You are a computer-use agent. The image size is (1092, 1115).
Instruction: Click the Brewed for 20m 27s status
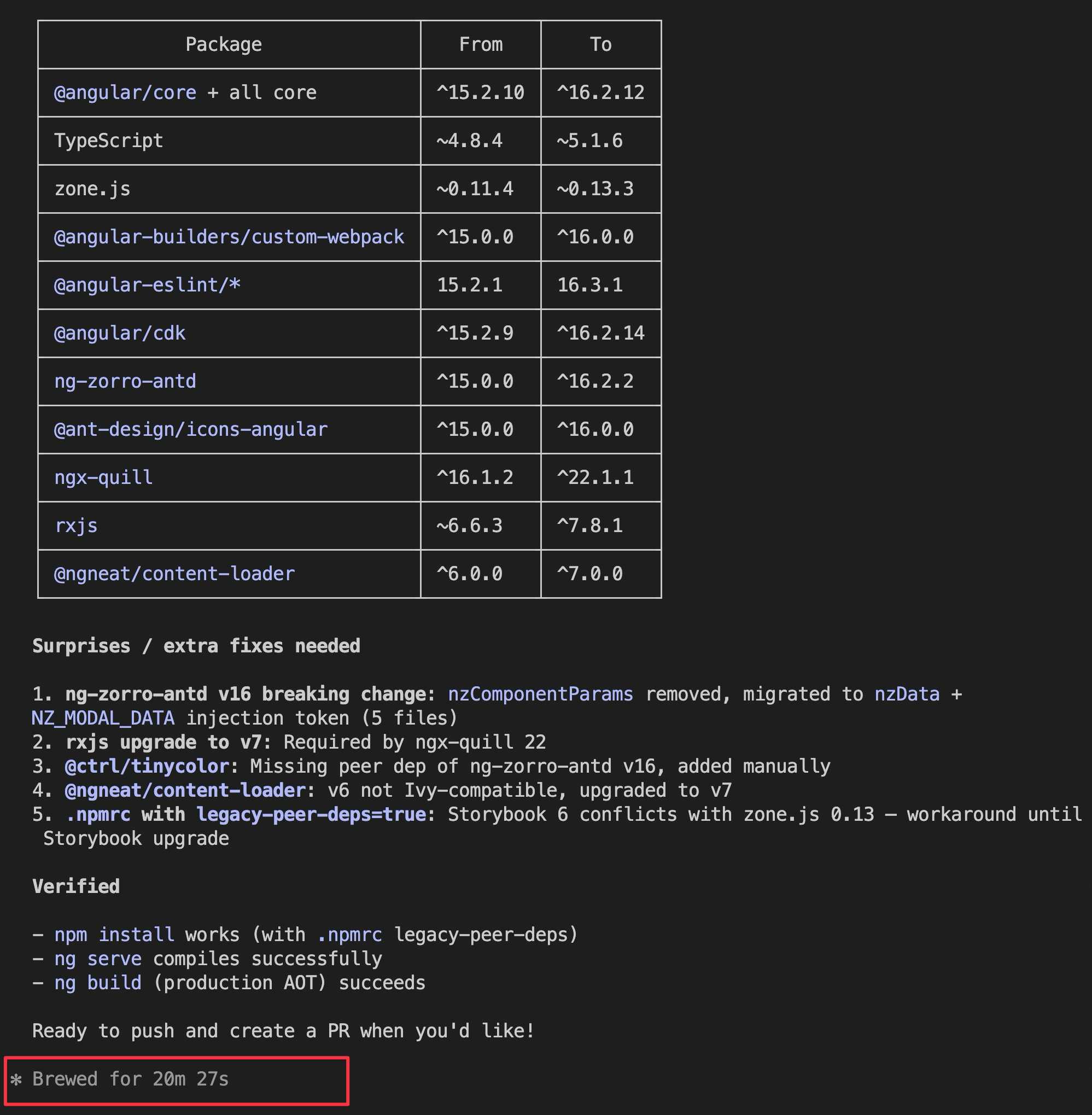130,1079
